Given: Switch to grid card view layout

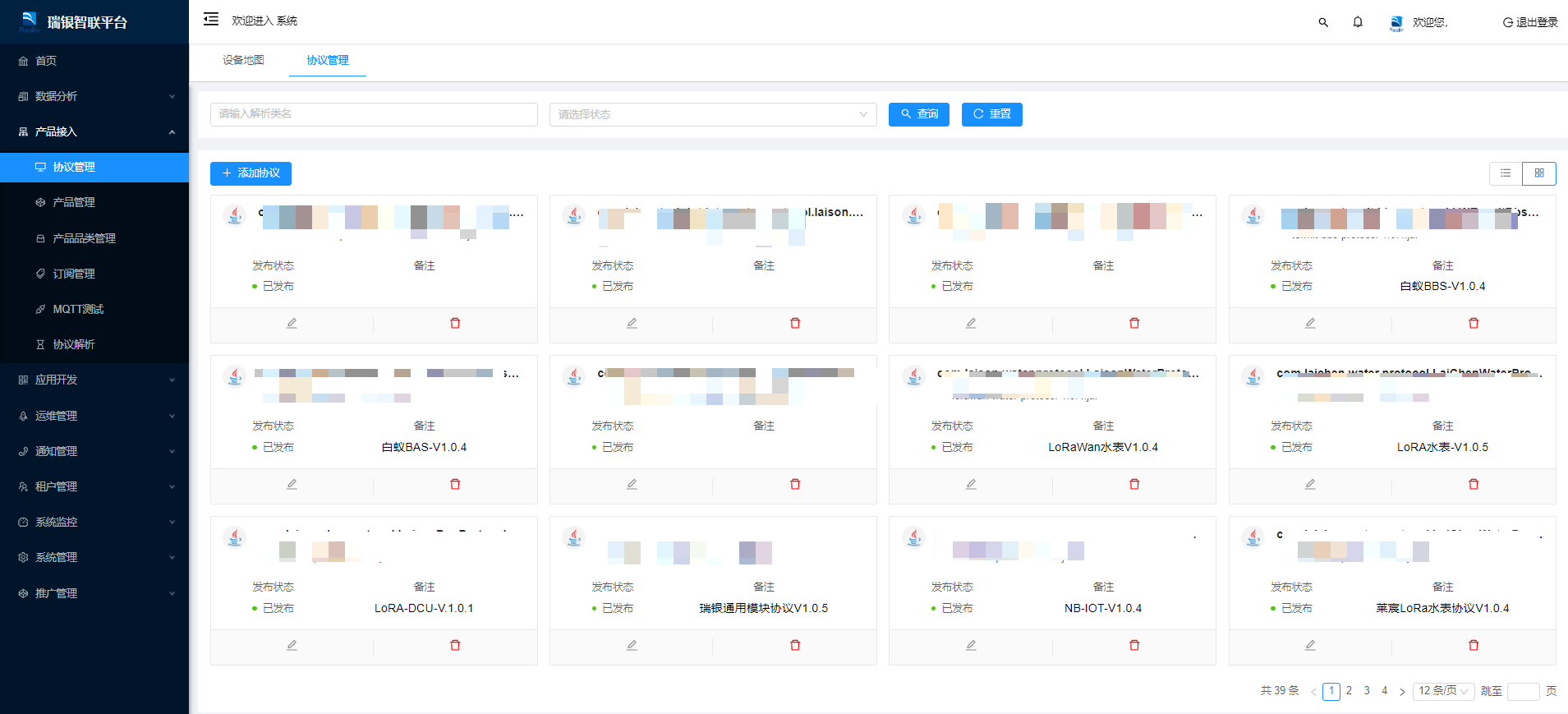Looking at the screenshot, I should [x=1539, y=173].
